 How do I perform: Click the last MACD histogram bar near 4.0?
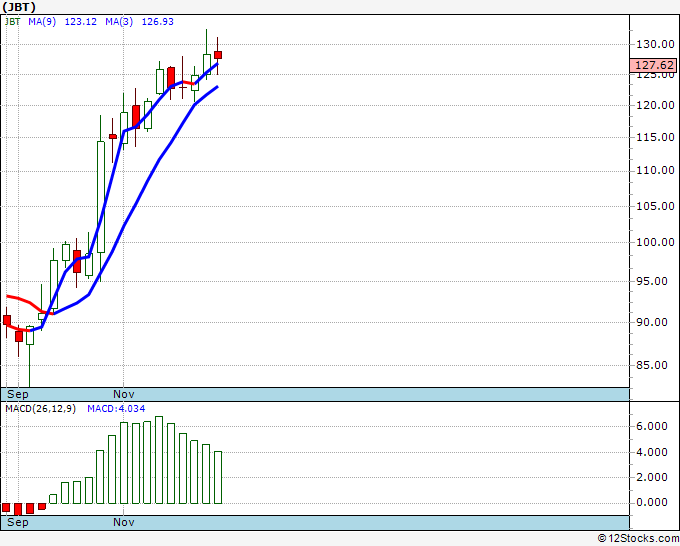coord(218,477)
